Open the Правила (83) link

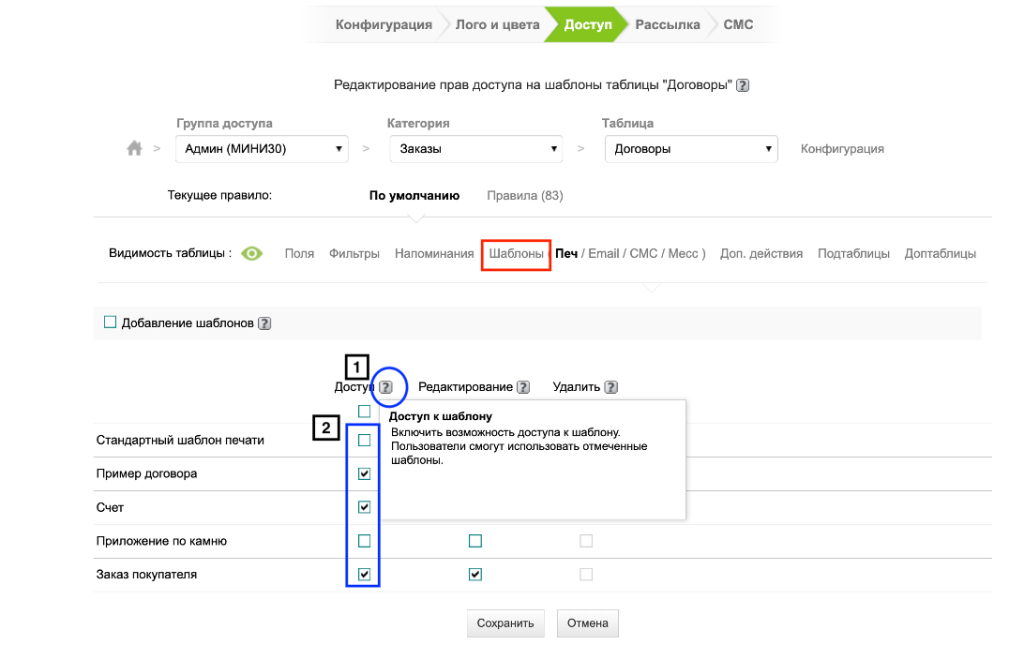[x=524, y=196]
